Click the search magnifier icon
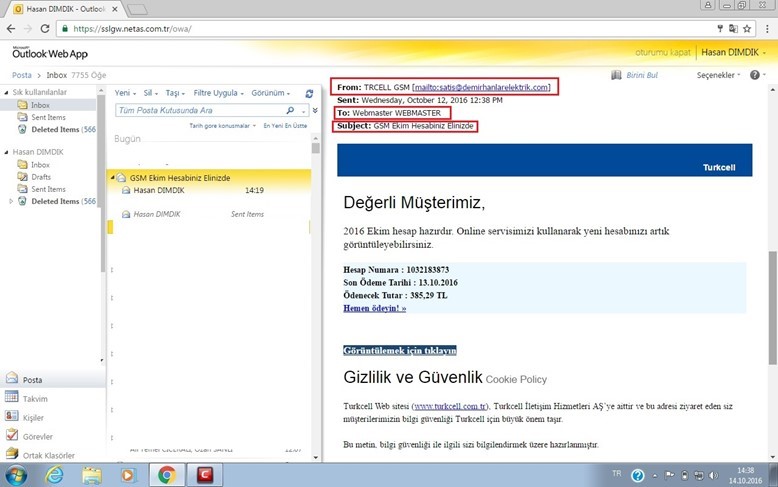This screenshot has height=487, width=778. 290,110
